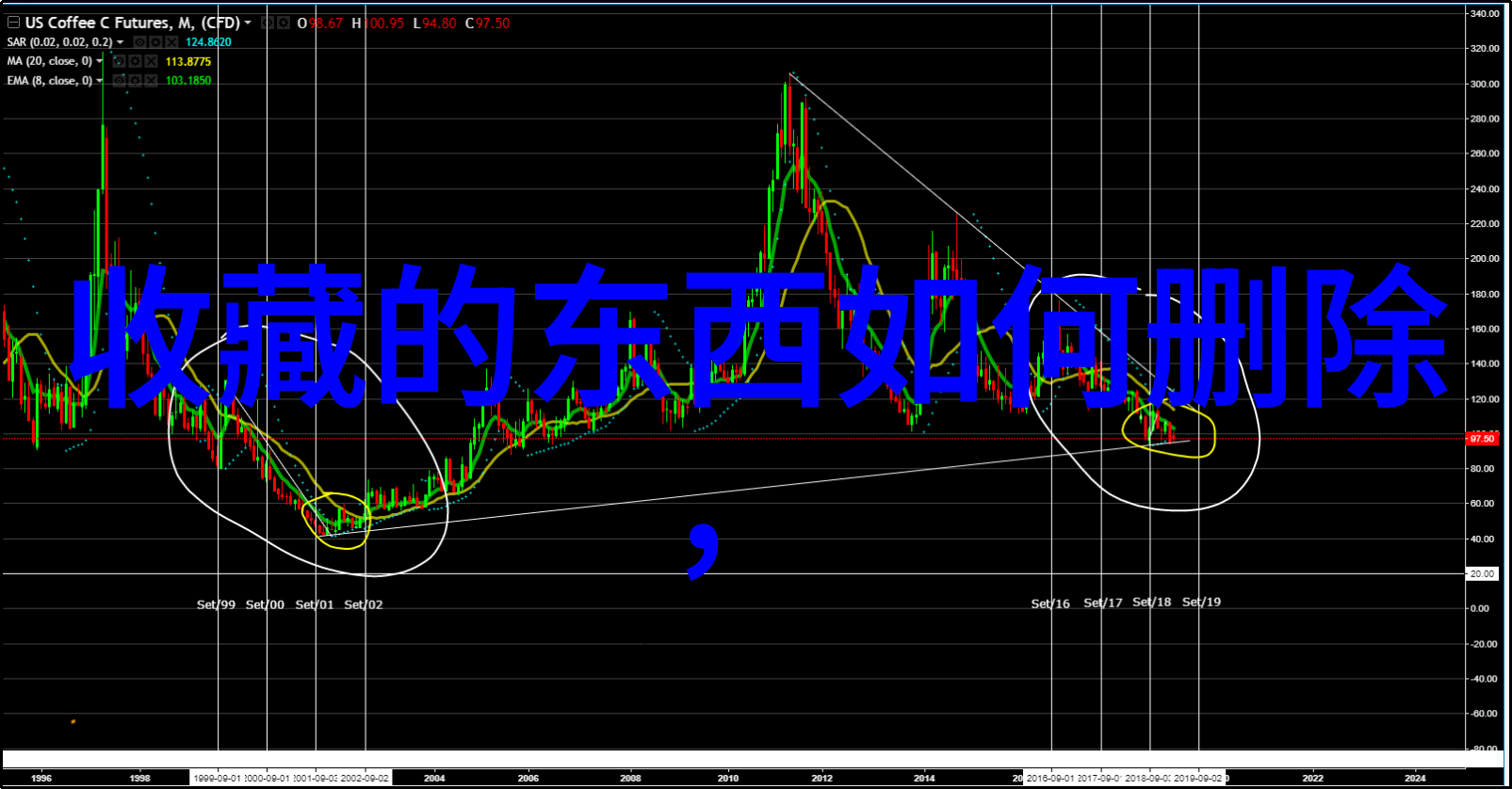Image resolution: width=1512 pixels, height=789 pixels.
Task: Select the Set/99 text label
Action: [216, 604]
